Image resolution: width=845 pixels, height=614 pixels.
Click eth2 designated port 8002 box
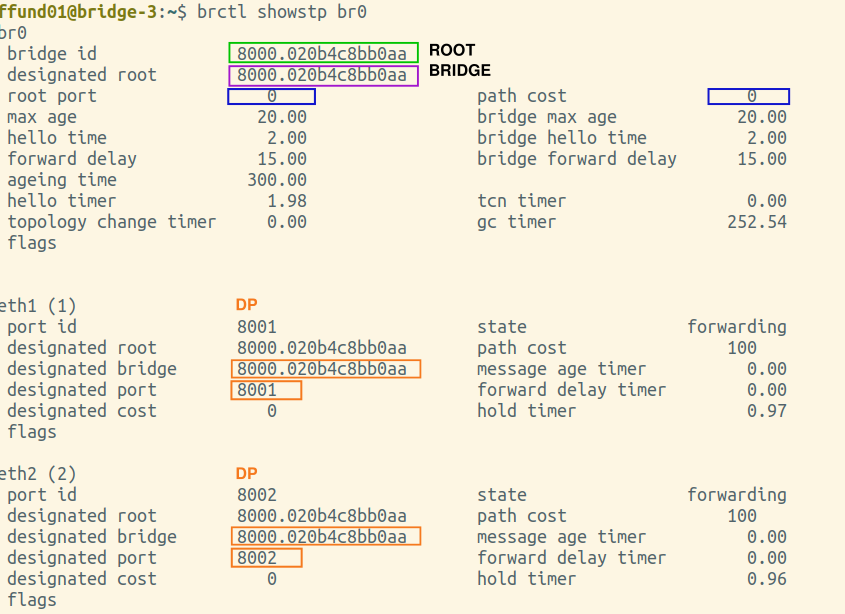(266, 558)
